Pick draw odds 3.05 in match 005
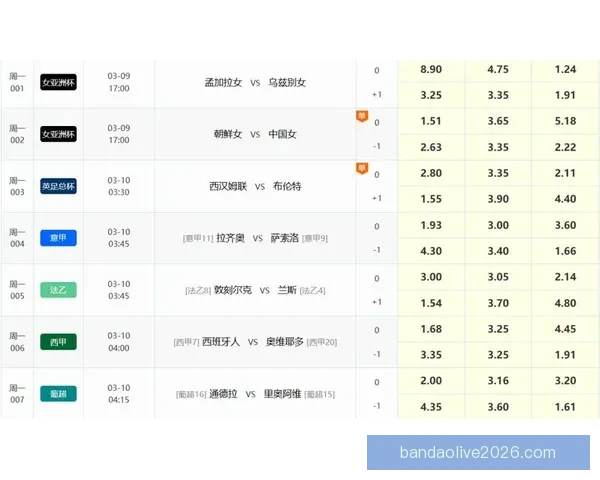Viewport: 600px width, 480px height. point(498,277)
